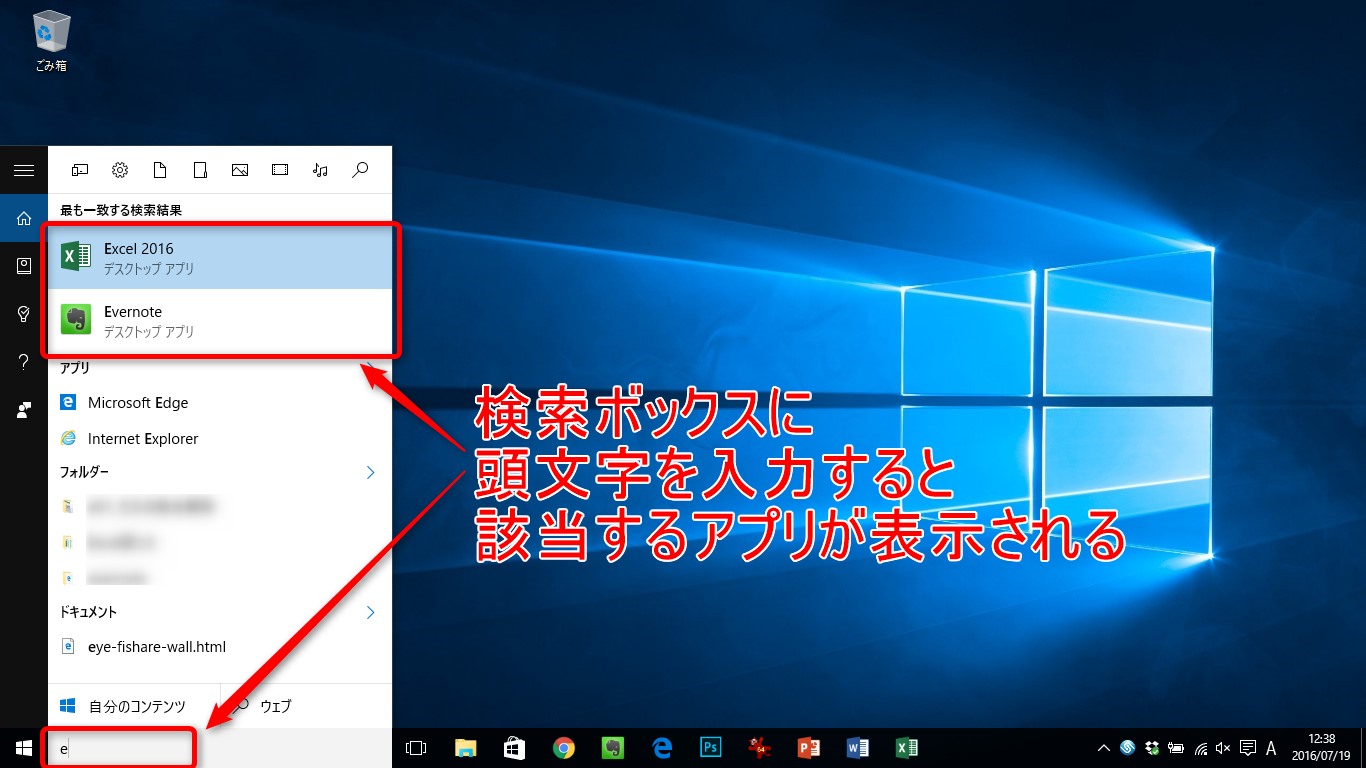Viewport: 1366px width, 768px height.
Task: Open the Excel 2016 search result
Action: [x=220, y=257]
